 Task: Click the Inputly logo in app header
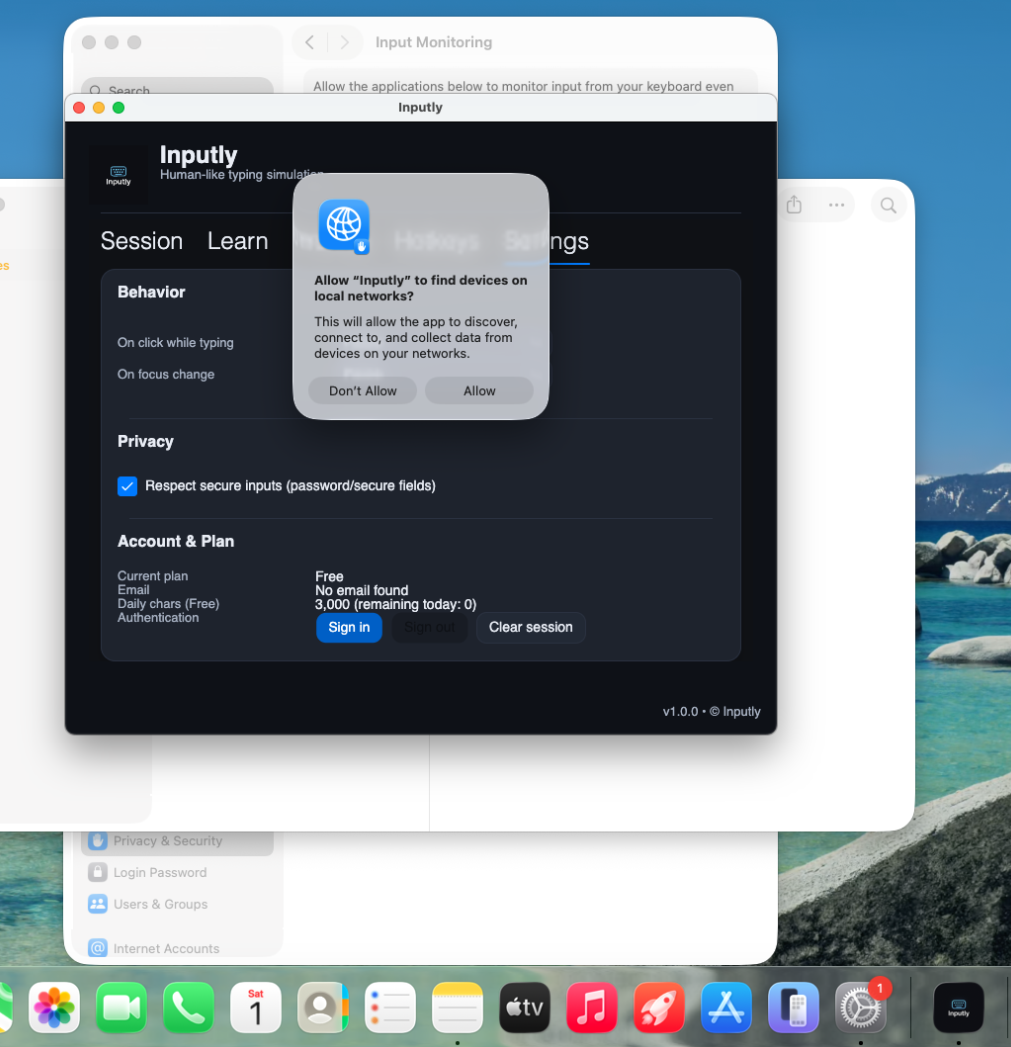118,175
